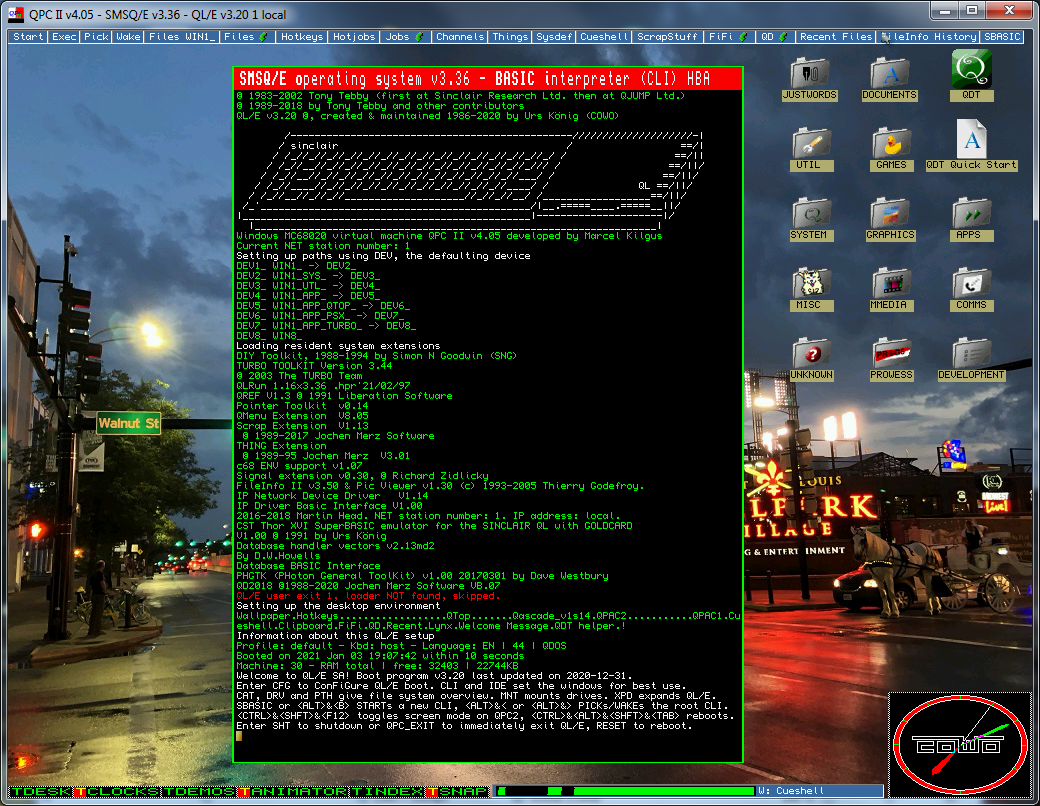The image size is (1040, 806).
Task: Toggle the CLOCKS item in the bottom bar
Action: 117,791
